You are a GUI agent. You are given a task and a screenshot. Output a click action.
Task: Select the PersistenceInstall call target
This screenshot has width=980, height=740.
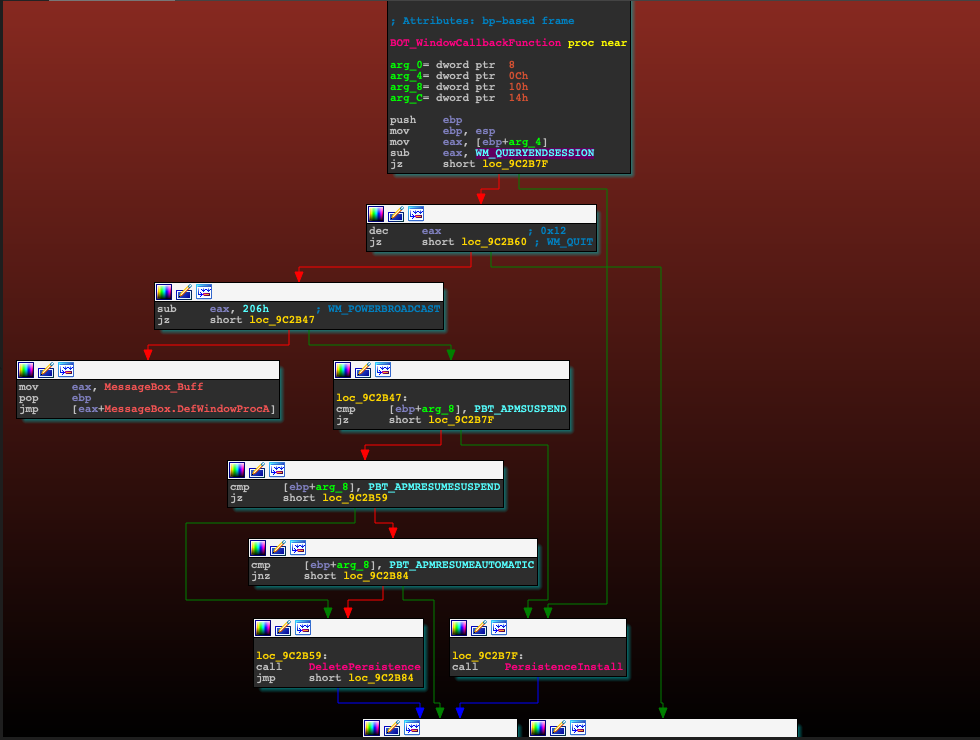(563, 667)
